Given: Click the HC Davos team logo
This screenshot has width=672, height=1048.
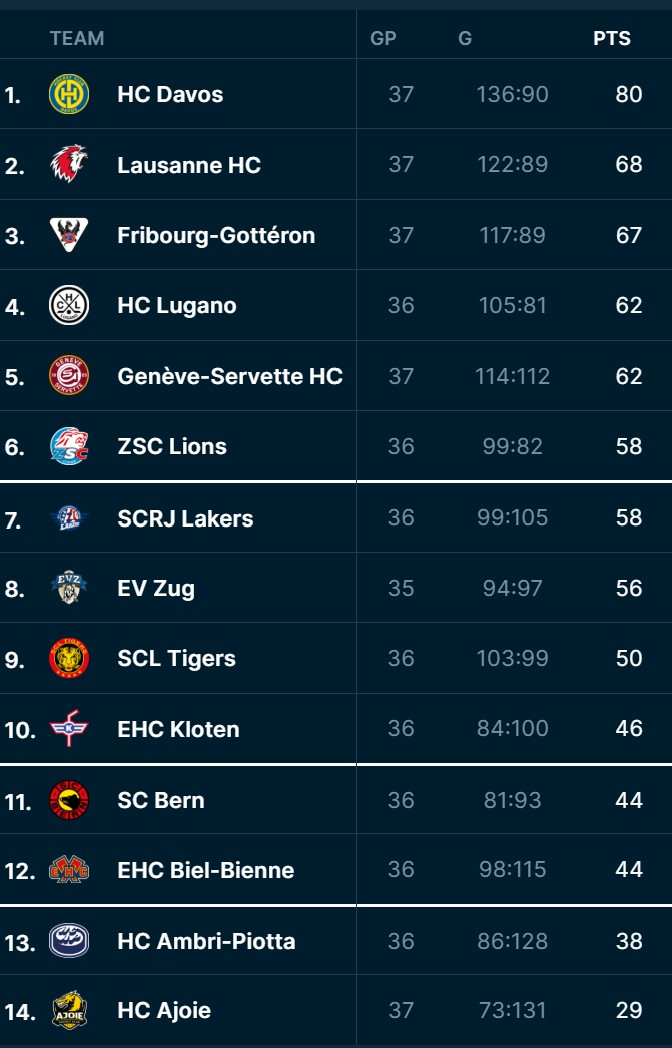Looking at the screenshot, I should [69, 94].
